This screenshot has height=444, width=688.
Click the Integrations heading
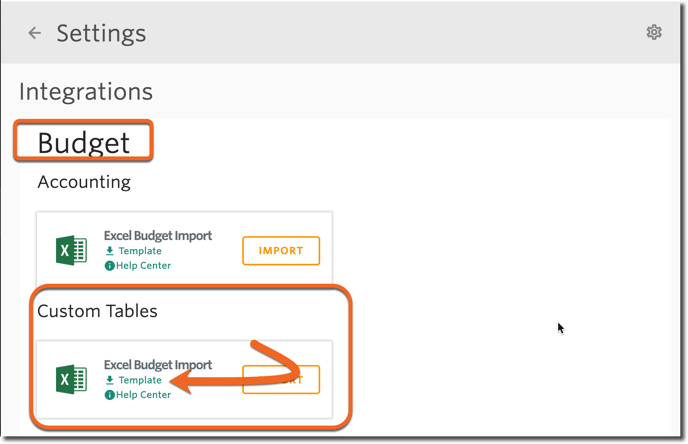[86, 91]
